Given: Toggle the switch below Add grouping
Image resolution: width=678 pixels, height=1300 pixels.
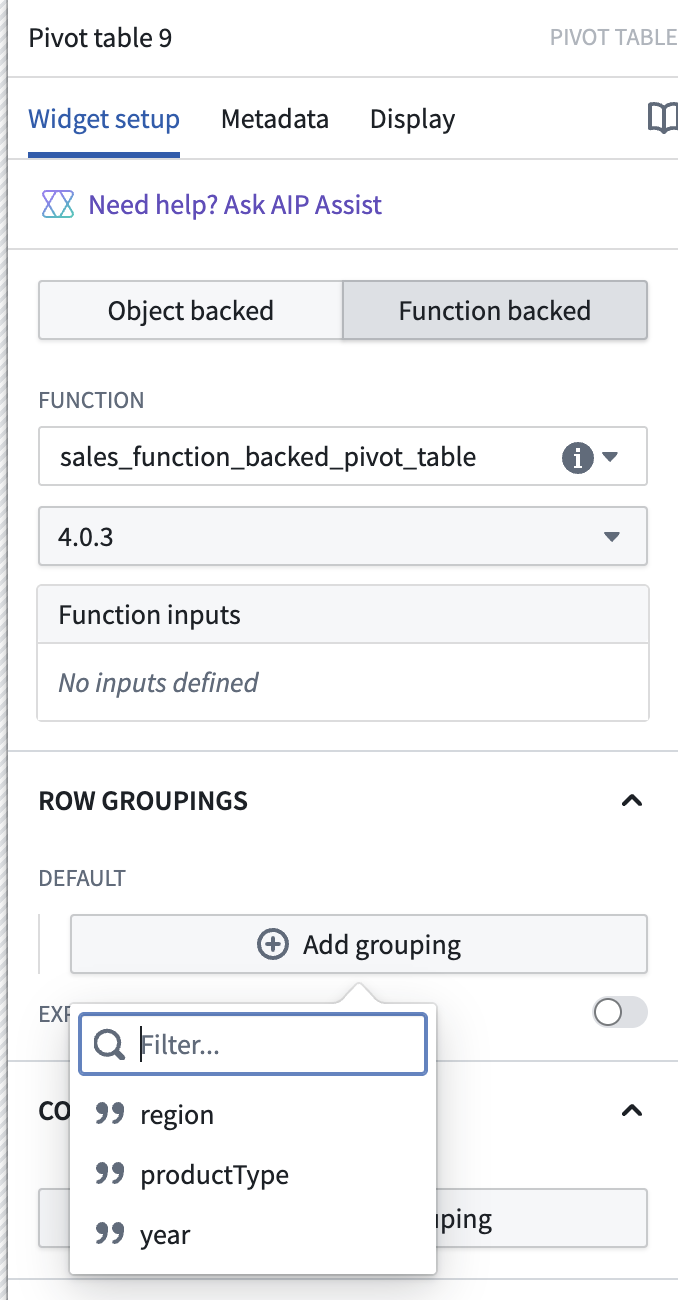Looking at the screenshot, I should point(620,1013).
